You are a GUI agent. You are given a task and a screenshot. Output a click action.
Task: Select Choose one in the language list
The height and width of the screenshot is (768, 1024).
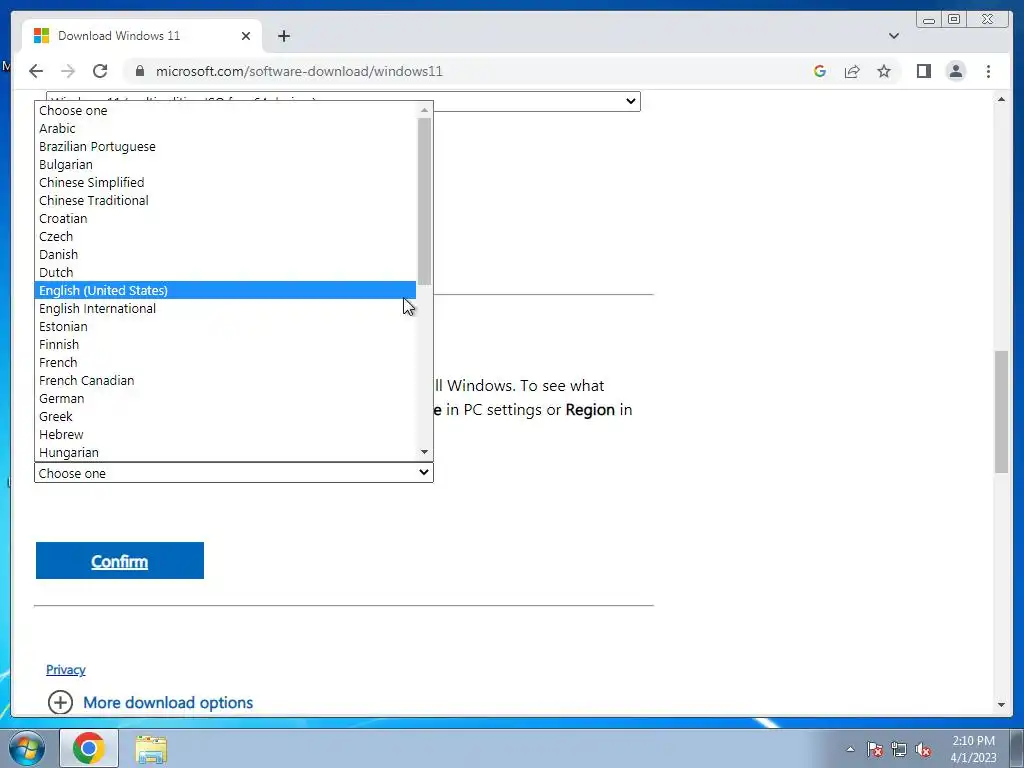(225, 110)
